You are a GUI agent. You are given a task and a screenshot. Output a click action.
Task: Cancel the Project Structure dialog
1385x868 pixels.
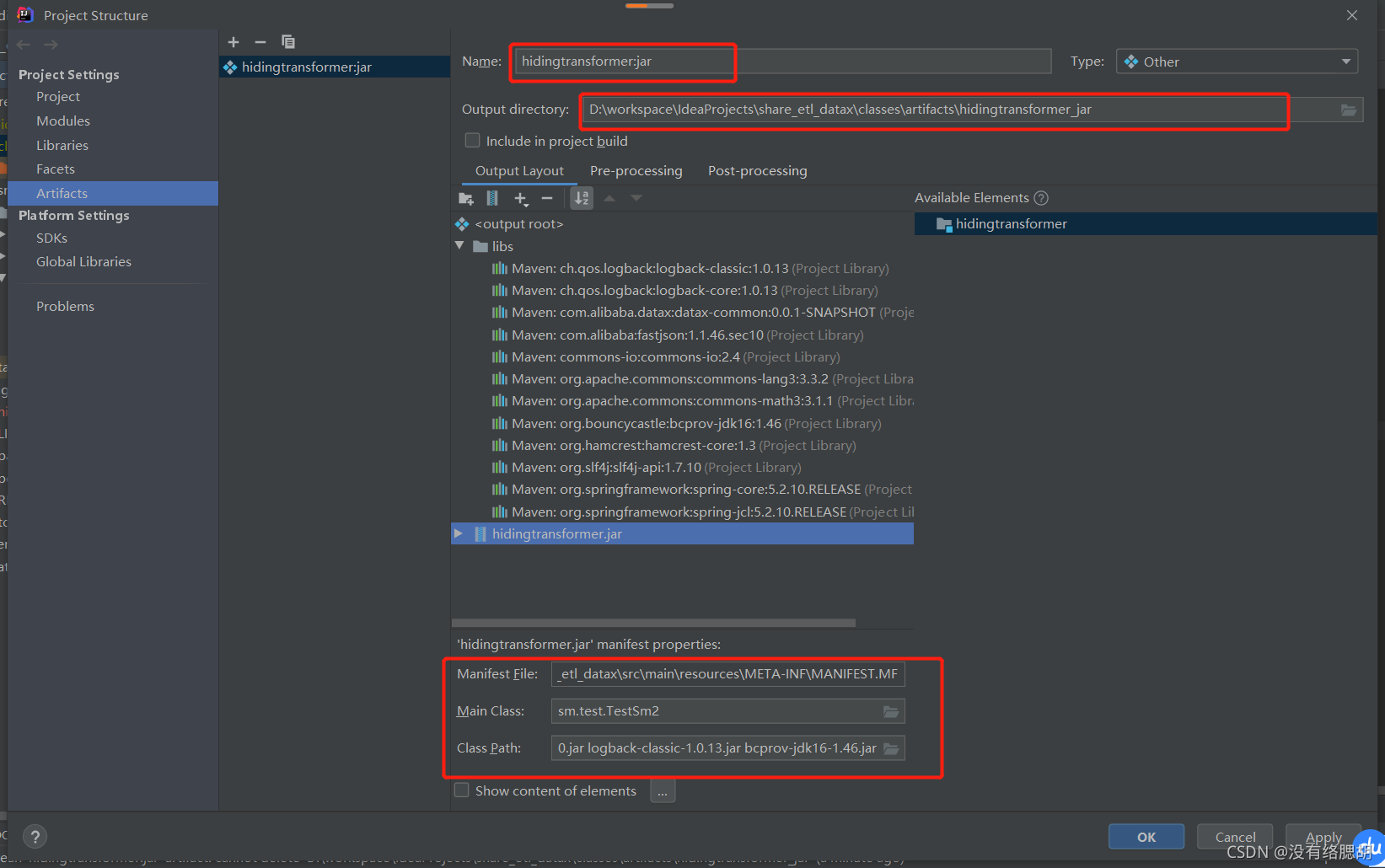point(1235,837)
